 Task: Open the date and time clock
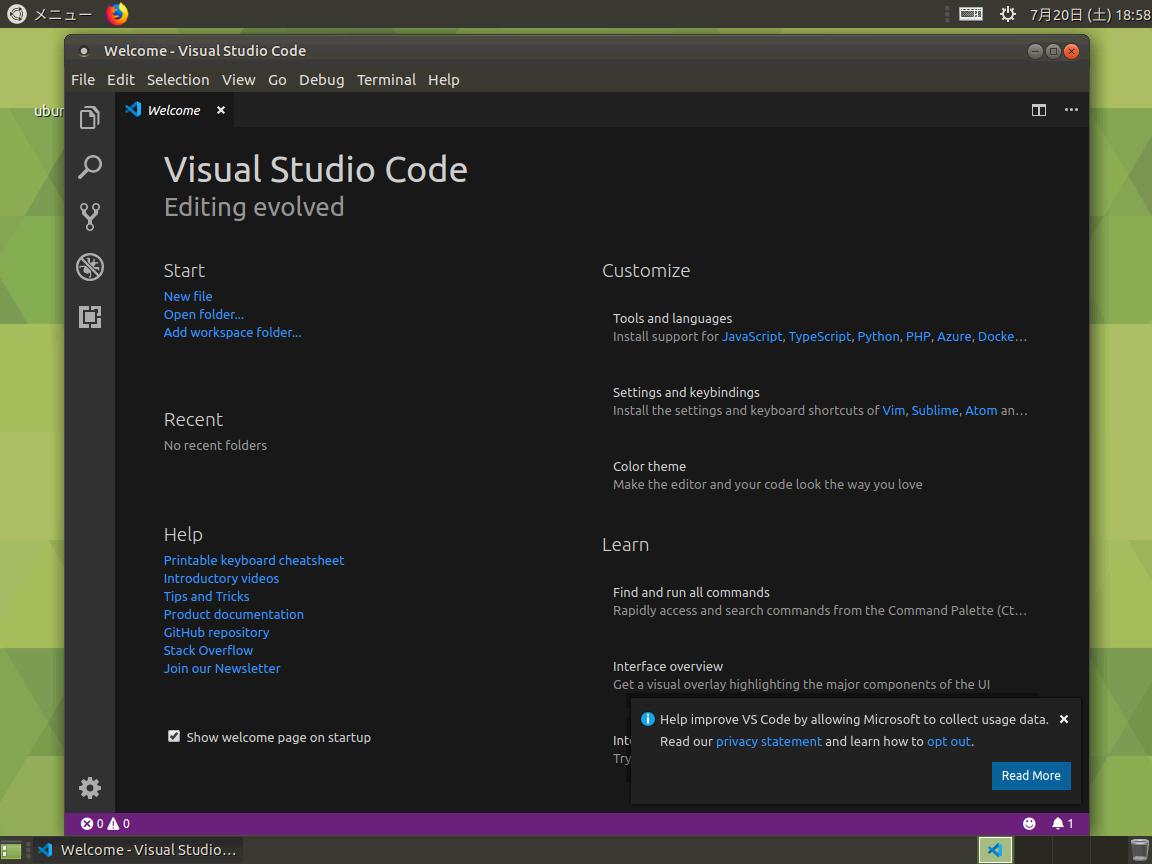point(1090,15)
